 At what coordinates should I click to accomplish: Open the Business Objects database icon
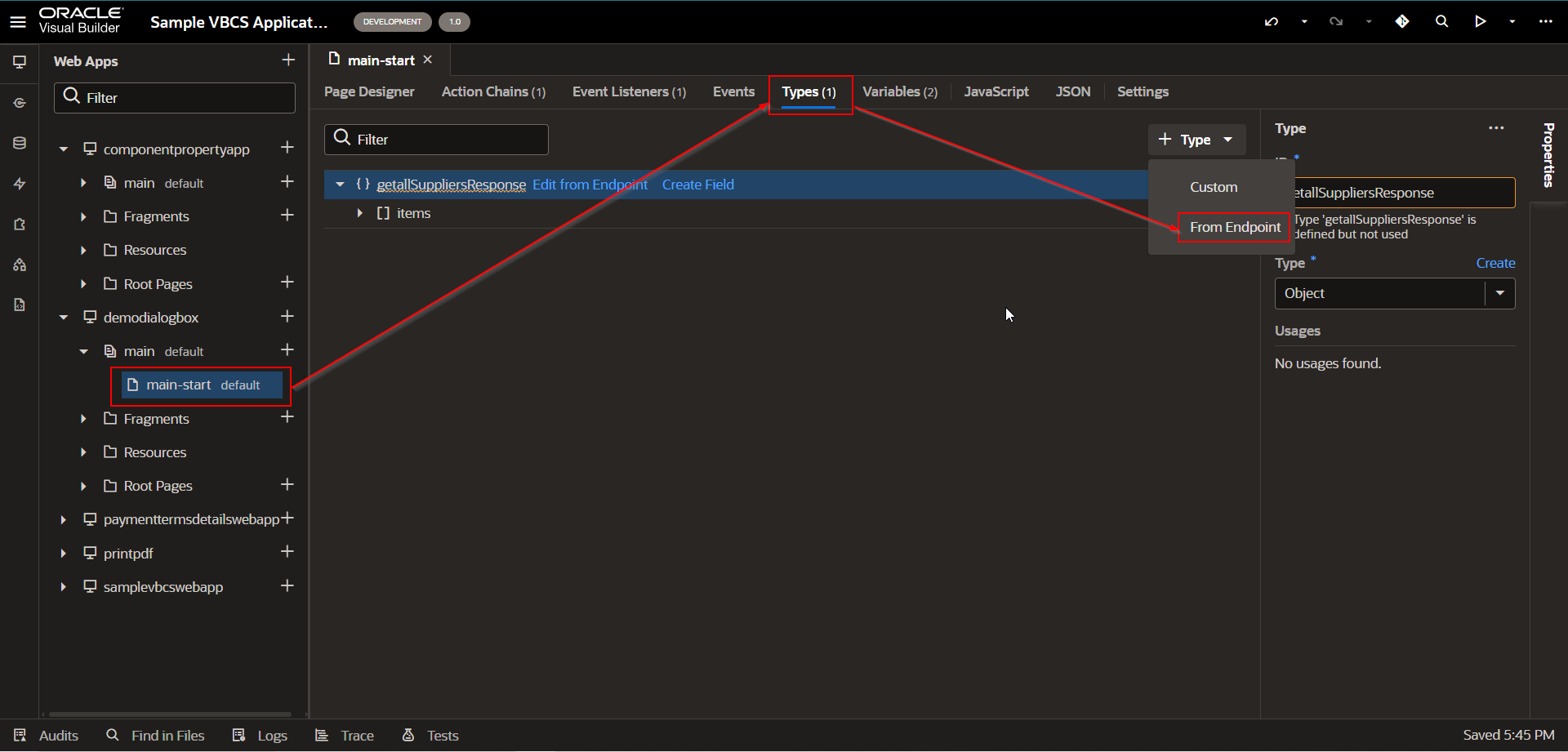[20, 143]
